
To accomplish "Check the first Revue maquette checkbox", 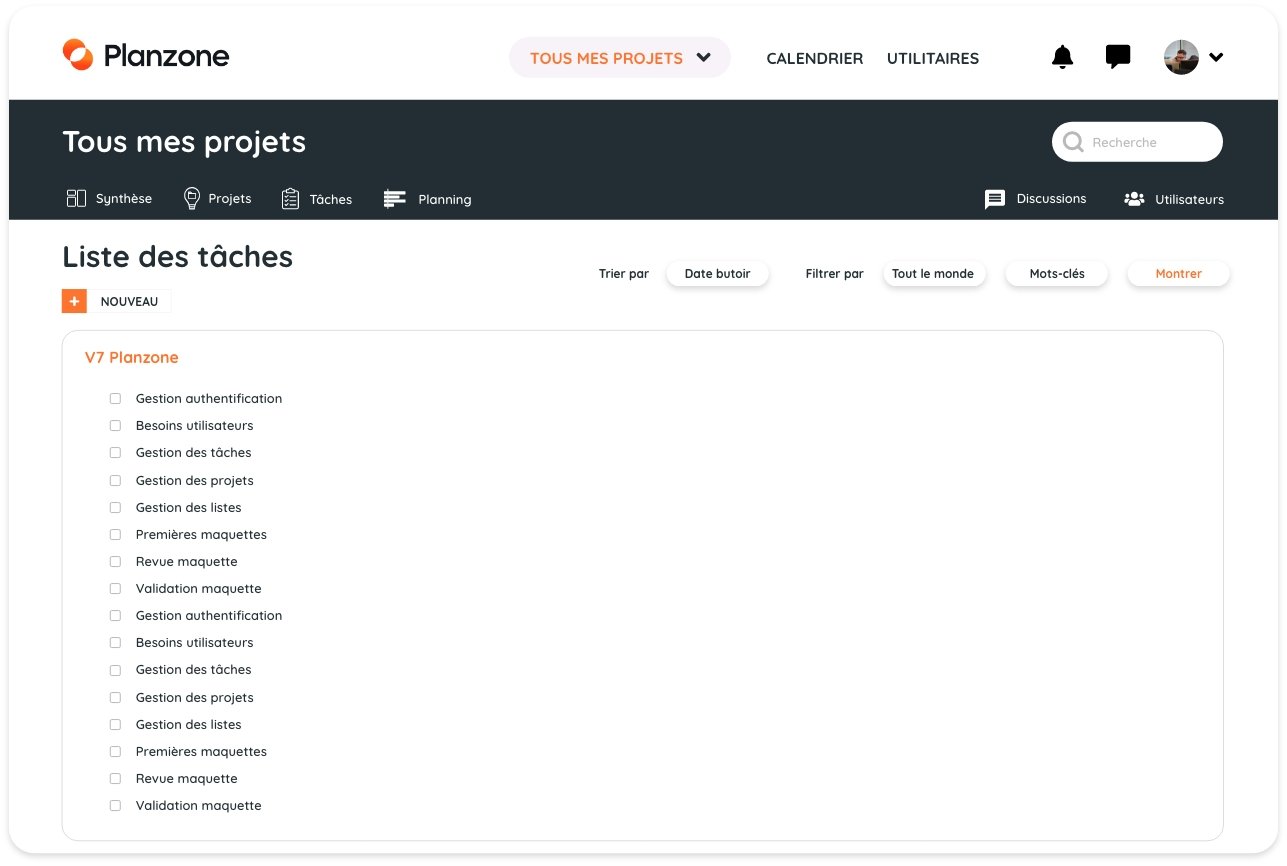I will (115, 561).
